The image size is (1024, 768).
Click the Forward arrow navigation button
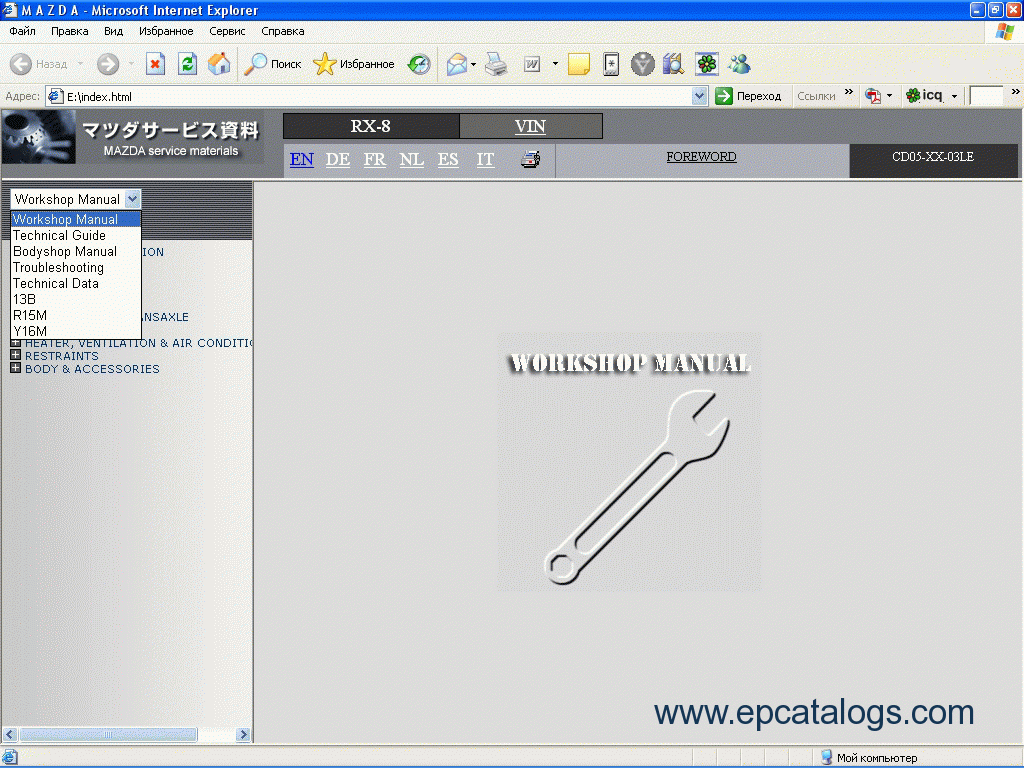pyautogui.click(x=108, y=64)
